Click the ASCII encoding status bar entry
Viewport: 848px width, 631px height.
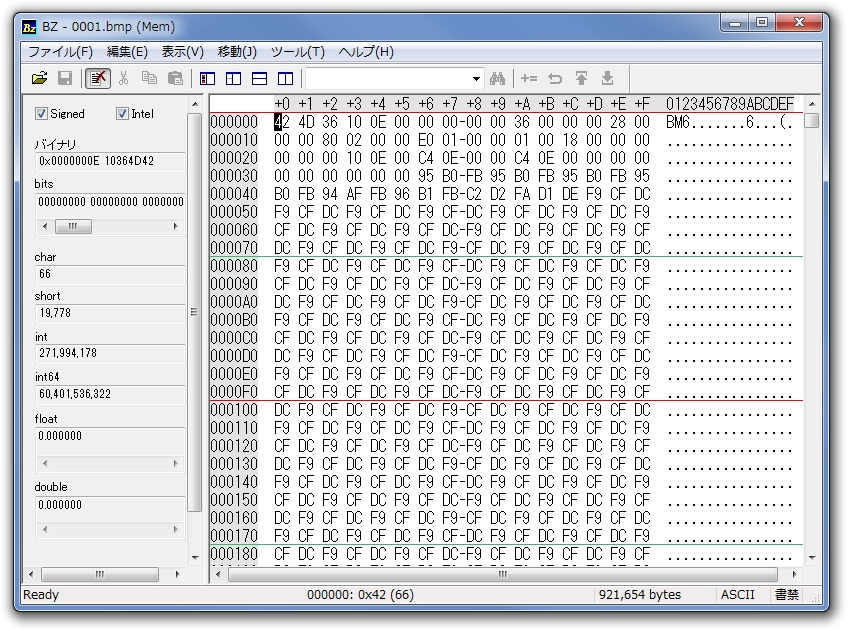click(x=738, y=595)
